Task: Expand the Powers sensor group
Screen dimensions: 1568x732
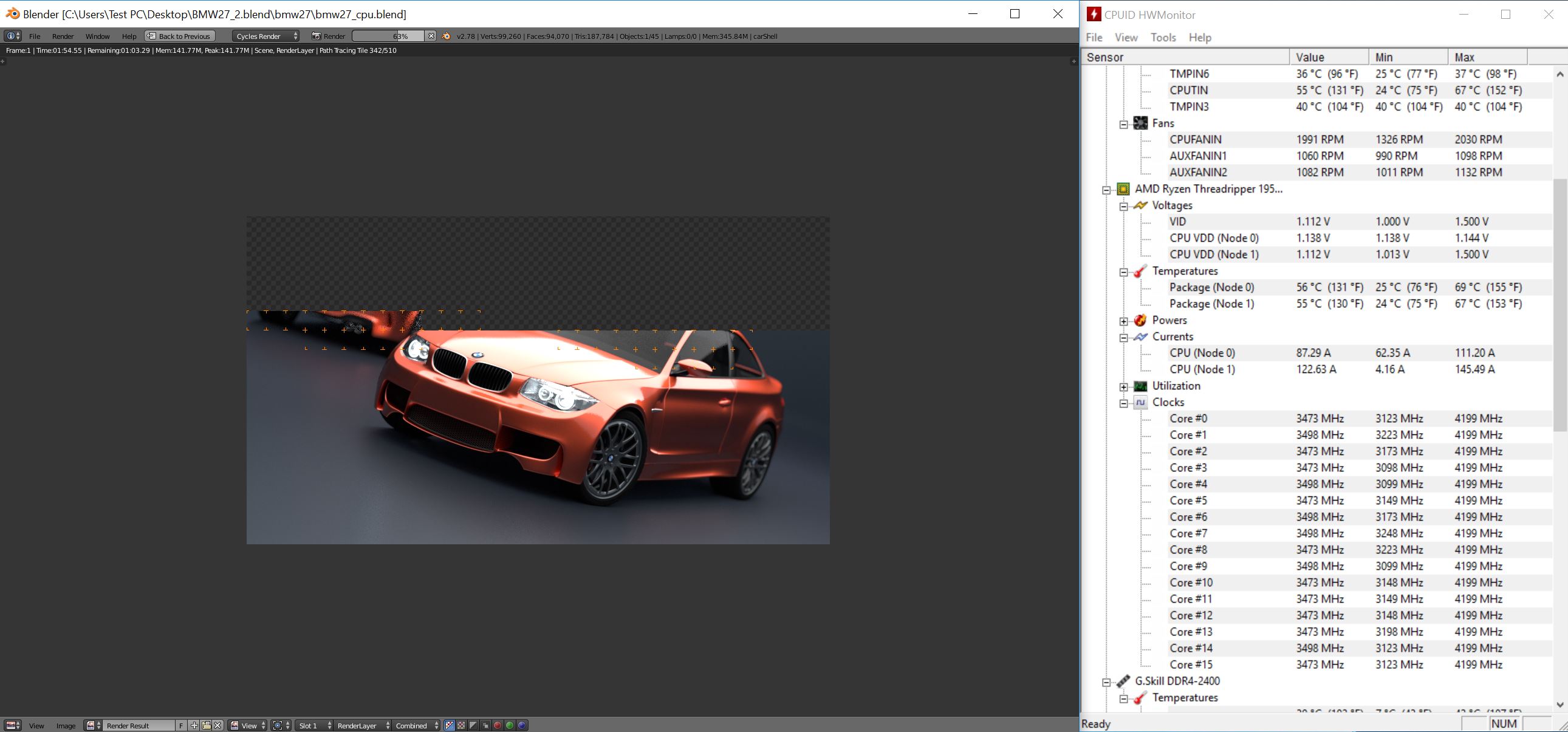Action: coord(1124,321)
